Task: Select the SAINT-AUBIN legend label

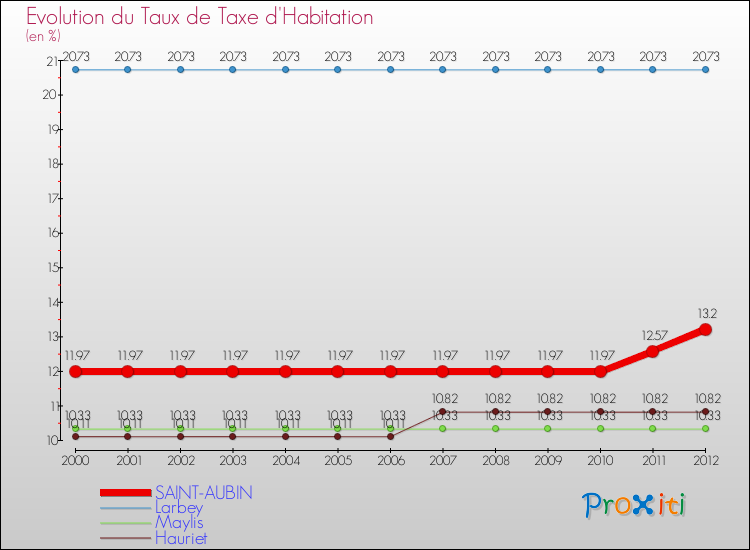Action: (204, 493)
